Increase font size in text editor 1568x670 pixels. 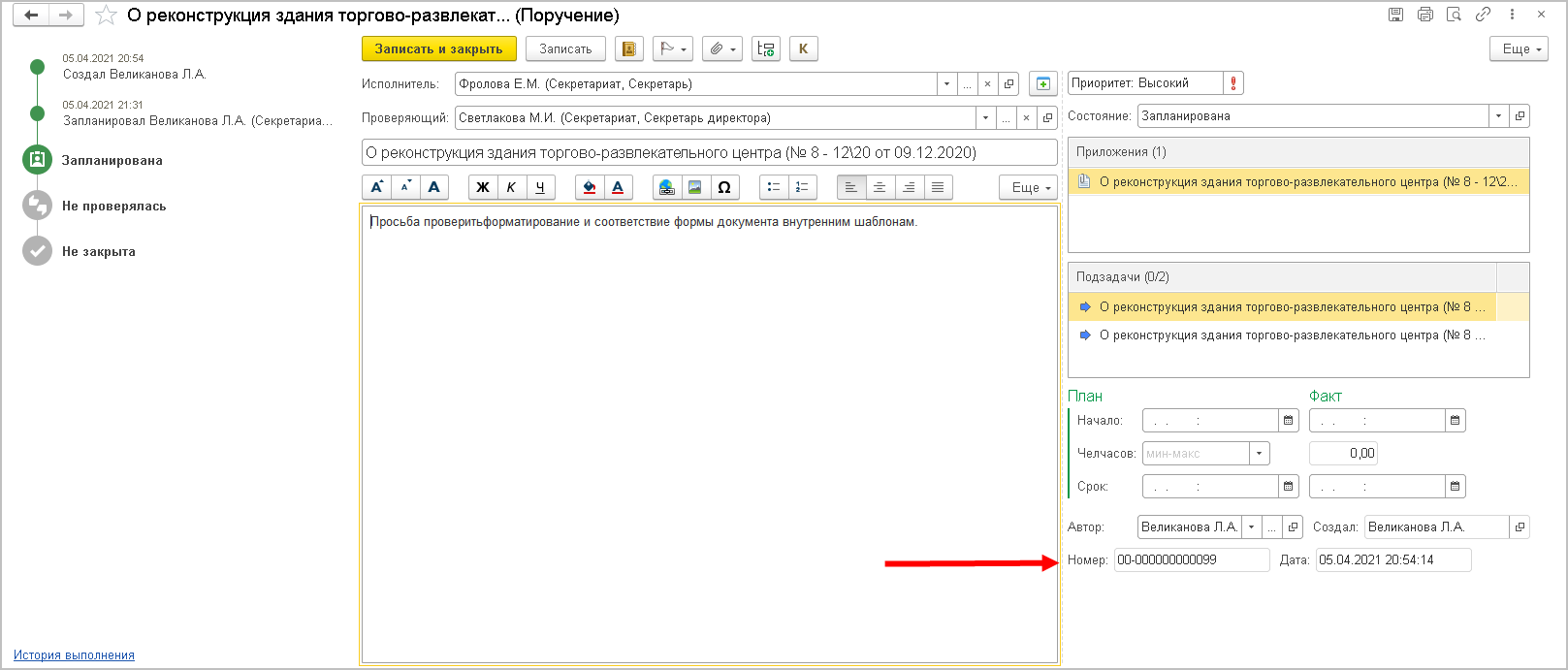coord(377,187)
